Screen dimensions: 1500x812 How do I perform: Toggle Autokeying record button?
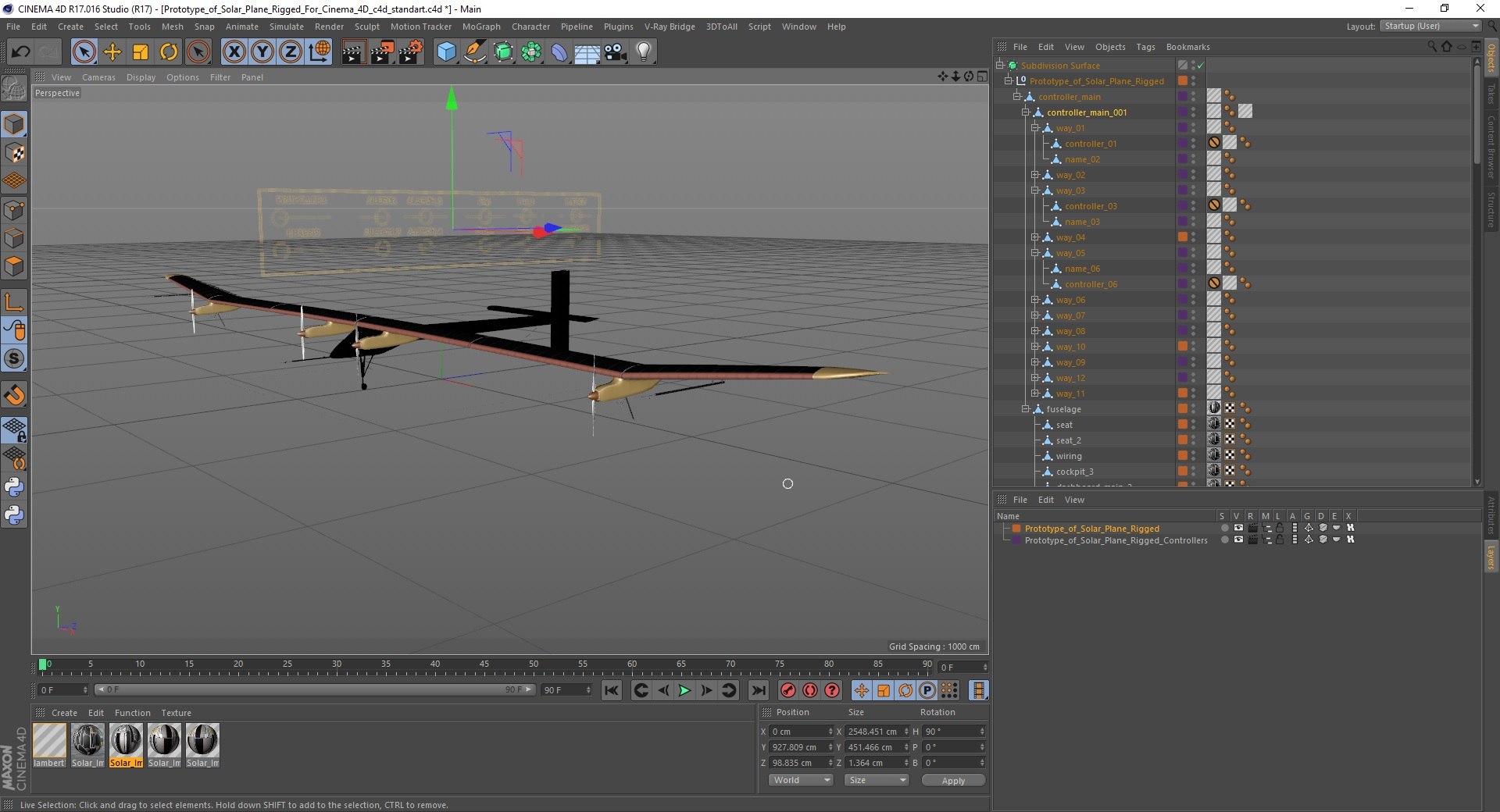click(x=810, y=690)
